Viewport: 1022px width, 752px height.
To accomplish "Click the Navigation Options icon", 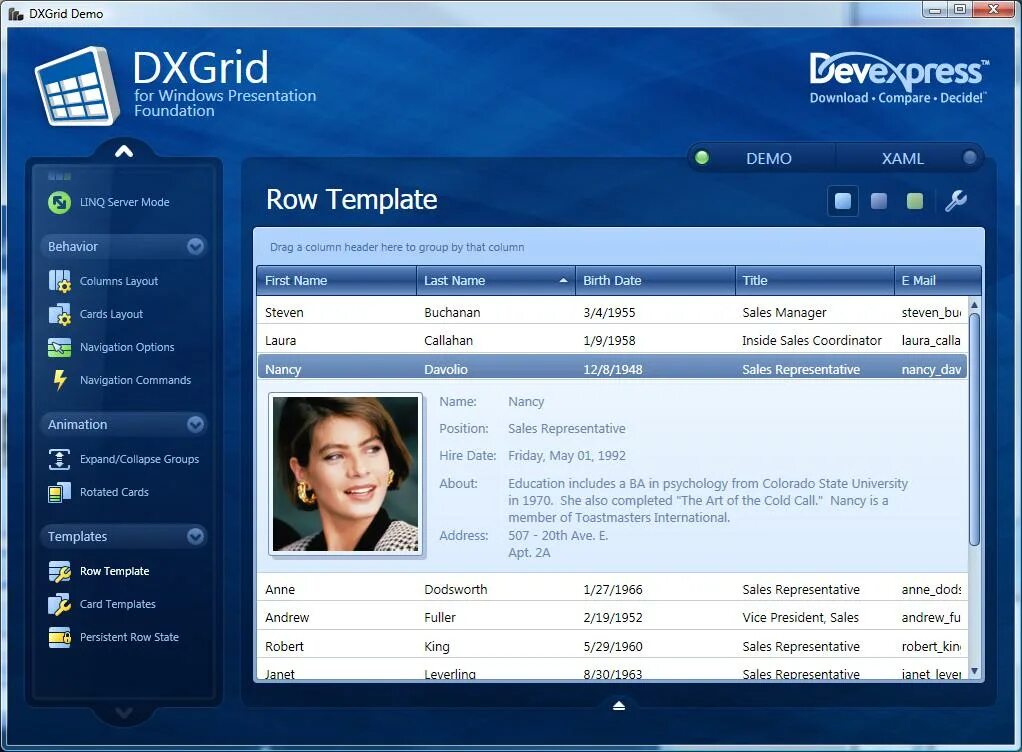I will pos(59,347).
